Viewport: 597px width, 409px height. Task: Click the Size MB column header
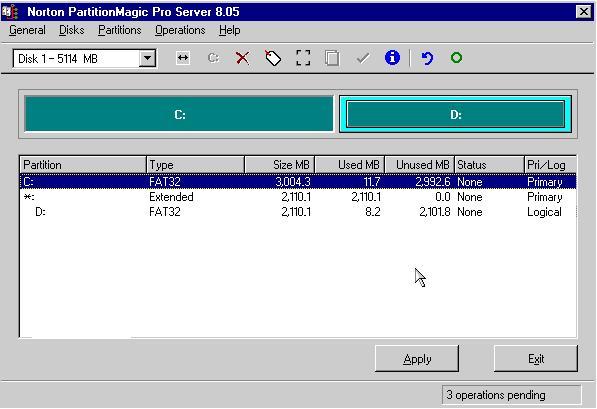coord(279,165)
